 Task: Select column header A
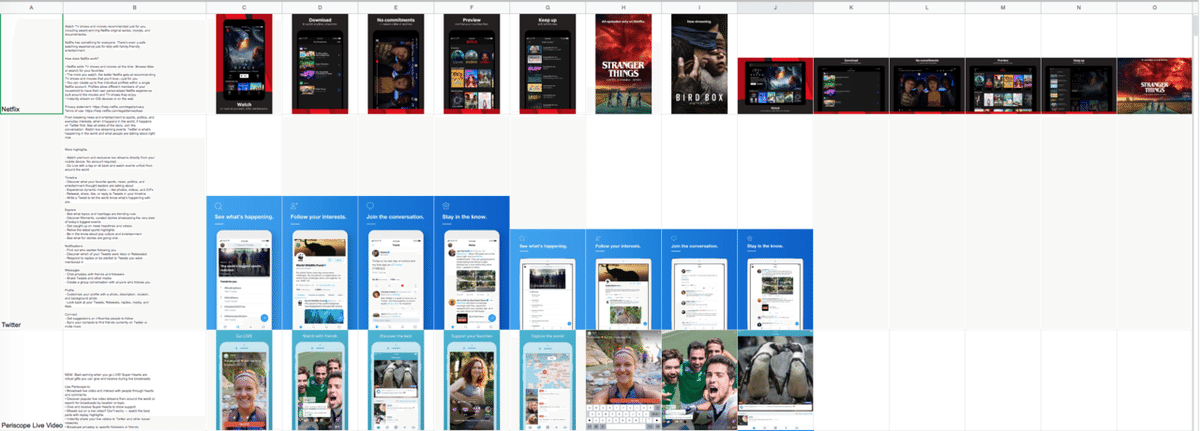click(x=30, y=7)
